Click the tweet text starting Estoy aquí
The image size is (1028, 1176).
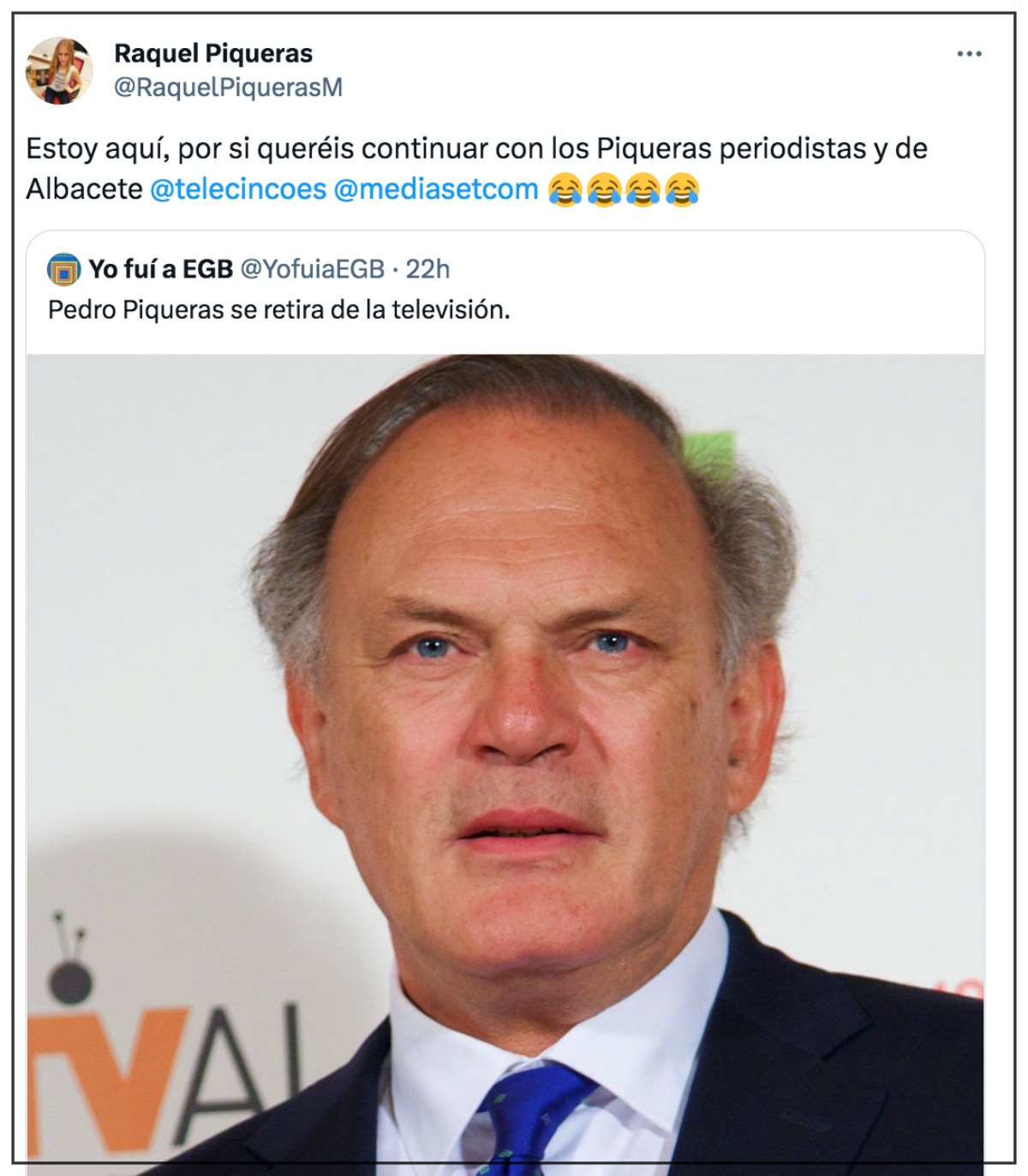(x=476, y=169)
